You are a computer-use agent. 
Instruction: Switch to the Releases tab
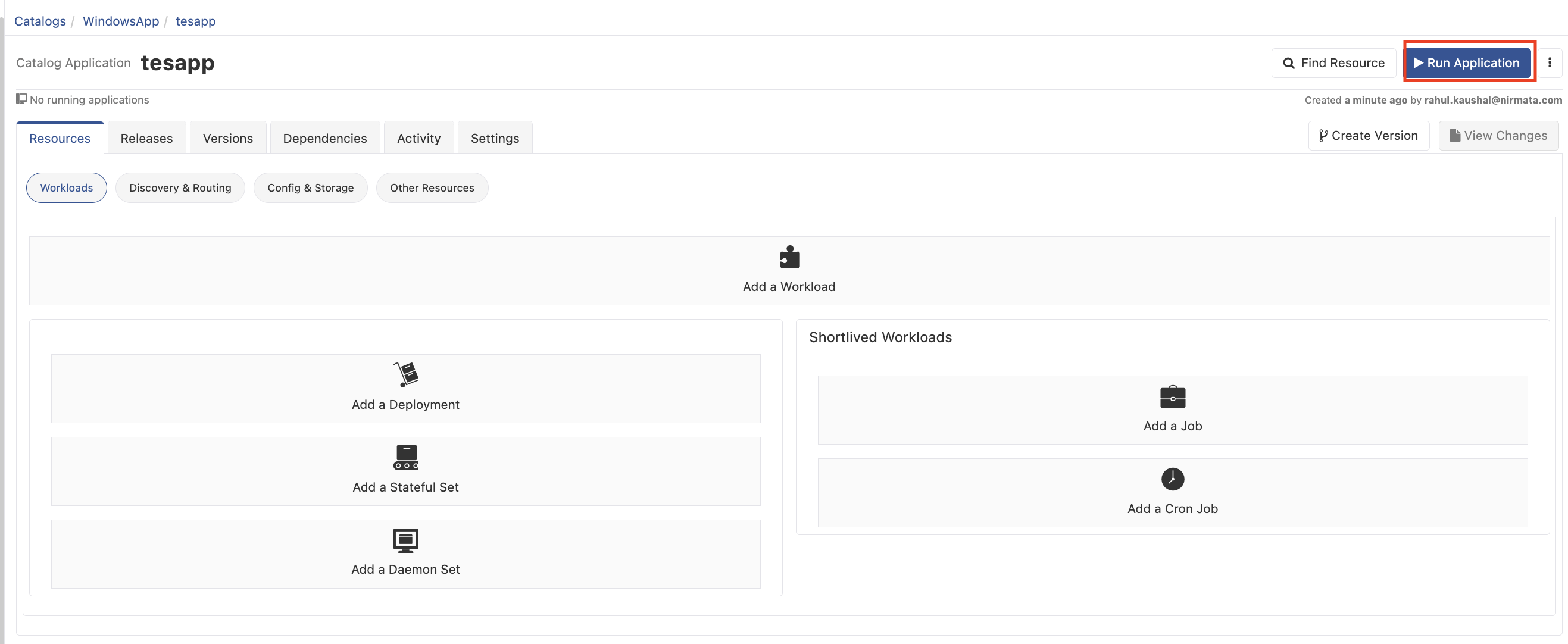coord(146,138)
